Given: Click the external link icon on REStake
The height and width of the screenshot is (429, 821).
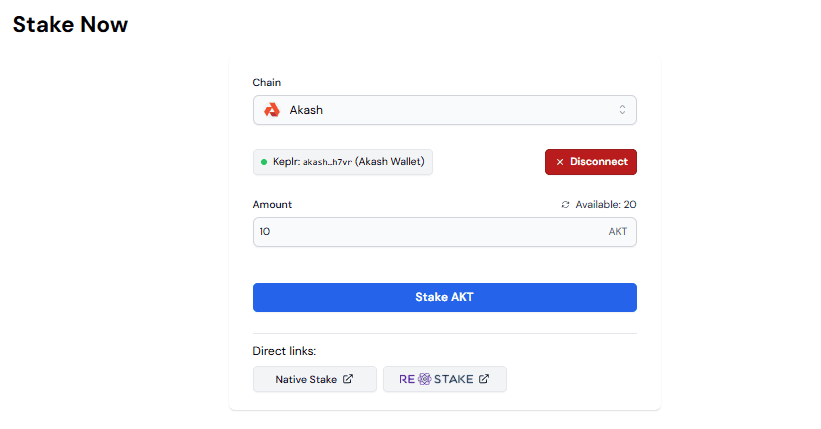Looking at the screenshot, I should [484, 380].
